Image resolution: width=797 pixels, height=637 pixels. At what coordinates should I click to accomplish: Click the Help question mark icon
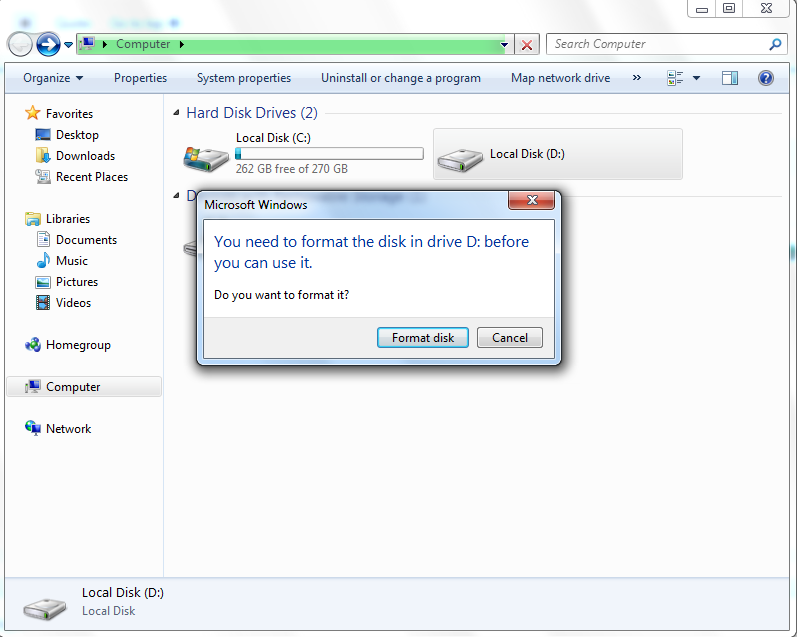[x=765, y=78]
